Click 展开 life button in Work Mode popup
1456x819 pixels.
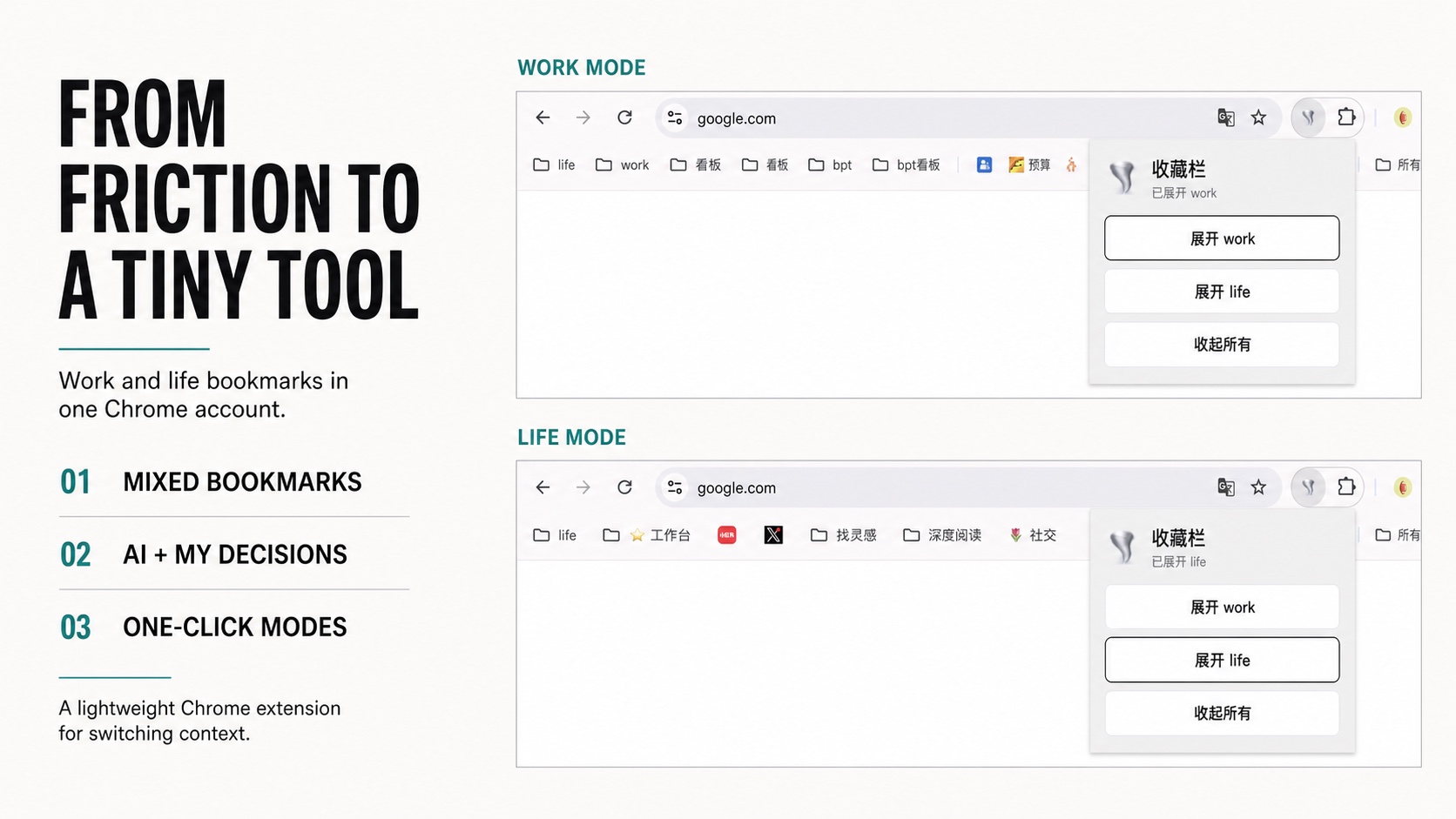[x=1222, y=292]
